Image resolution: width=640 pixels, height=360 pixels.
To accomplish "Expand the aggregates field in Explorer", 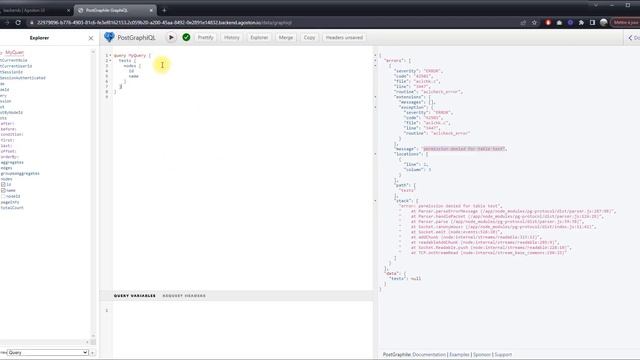I will point(12,162).
